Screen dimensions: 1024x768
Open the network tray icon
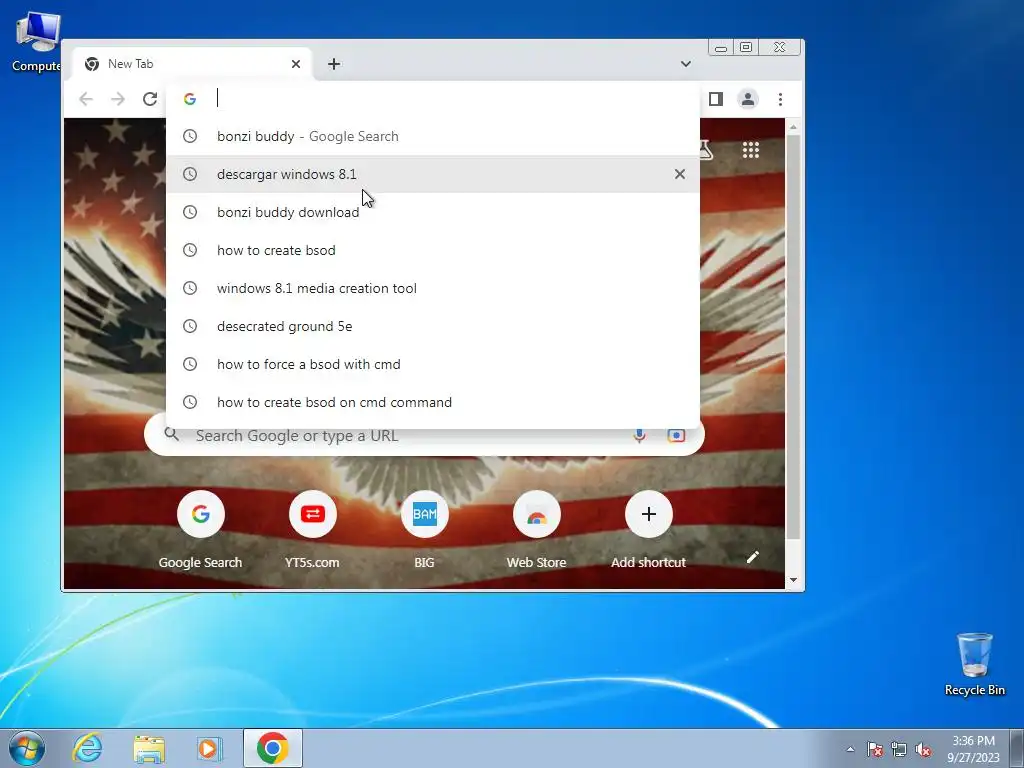899,749
